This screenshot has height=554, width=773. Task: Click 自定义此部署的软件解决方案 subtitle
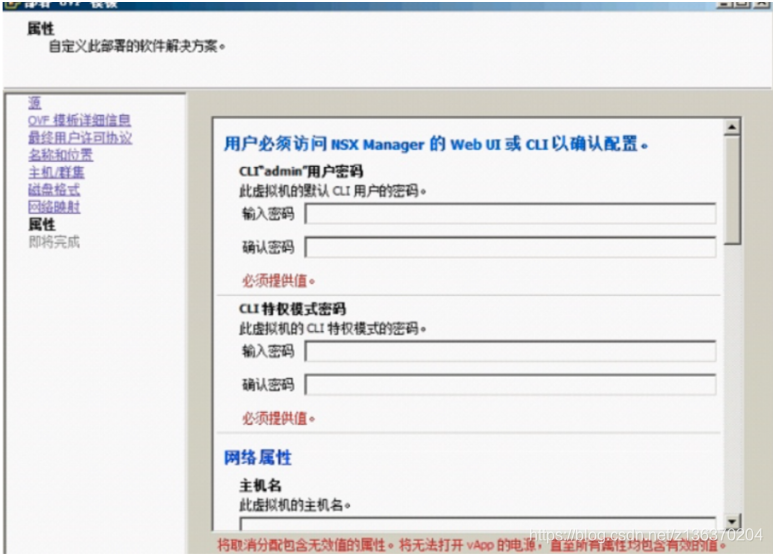[137, 47]
